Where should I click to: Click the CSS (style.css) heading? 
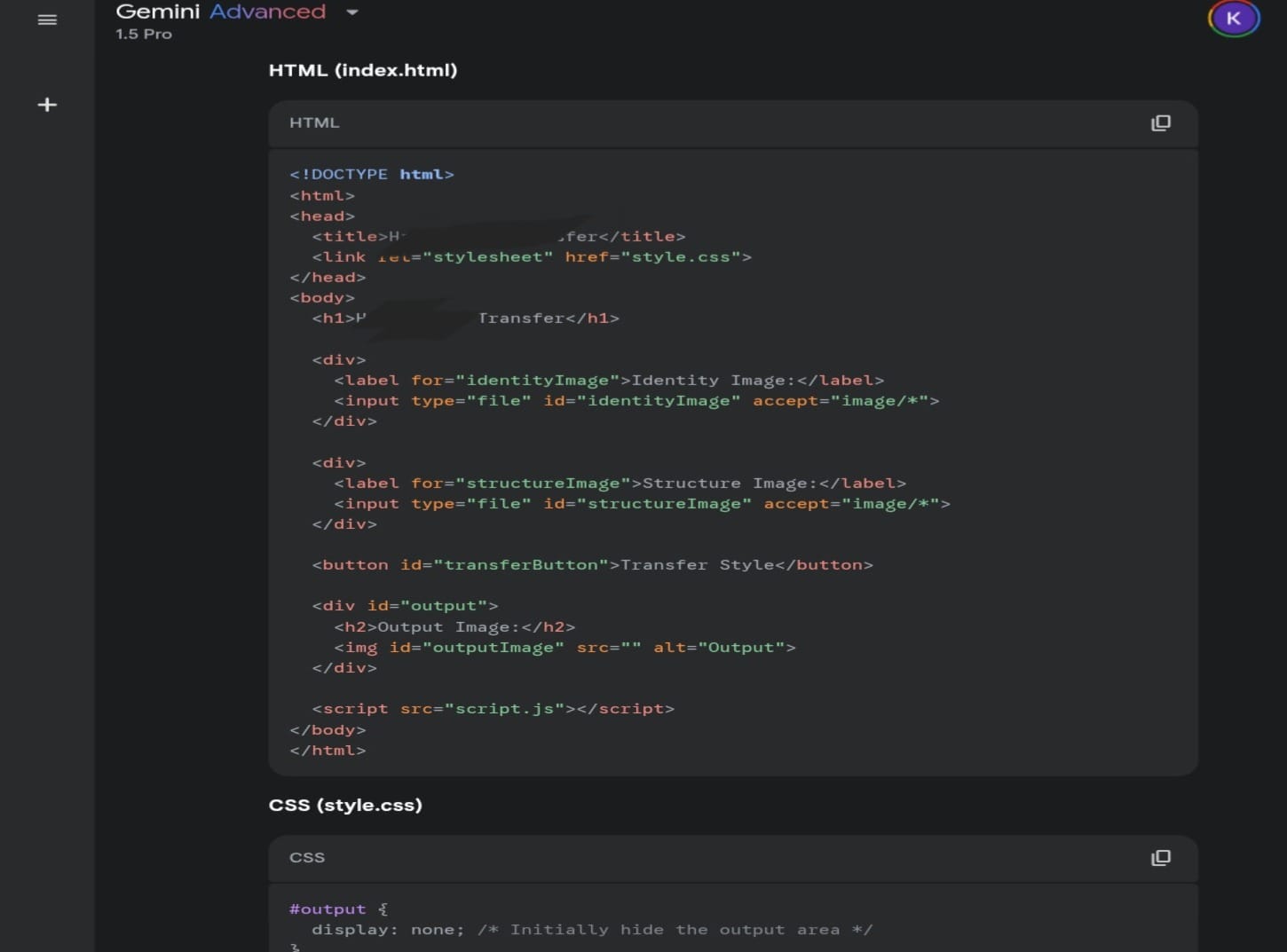pos(345,806)
